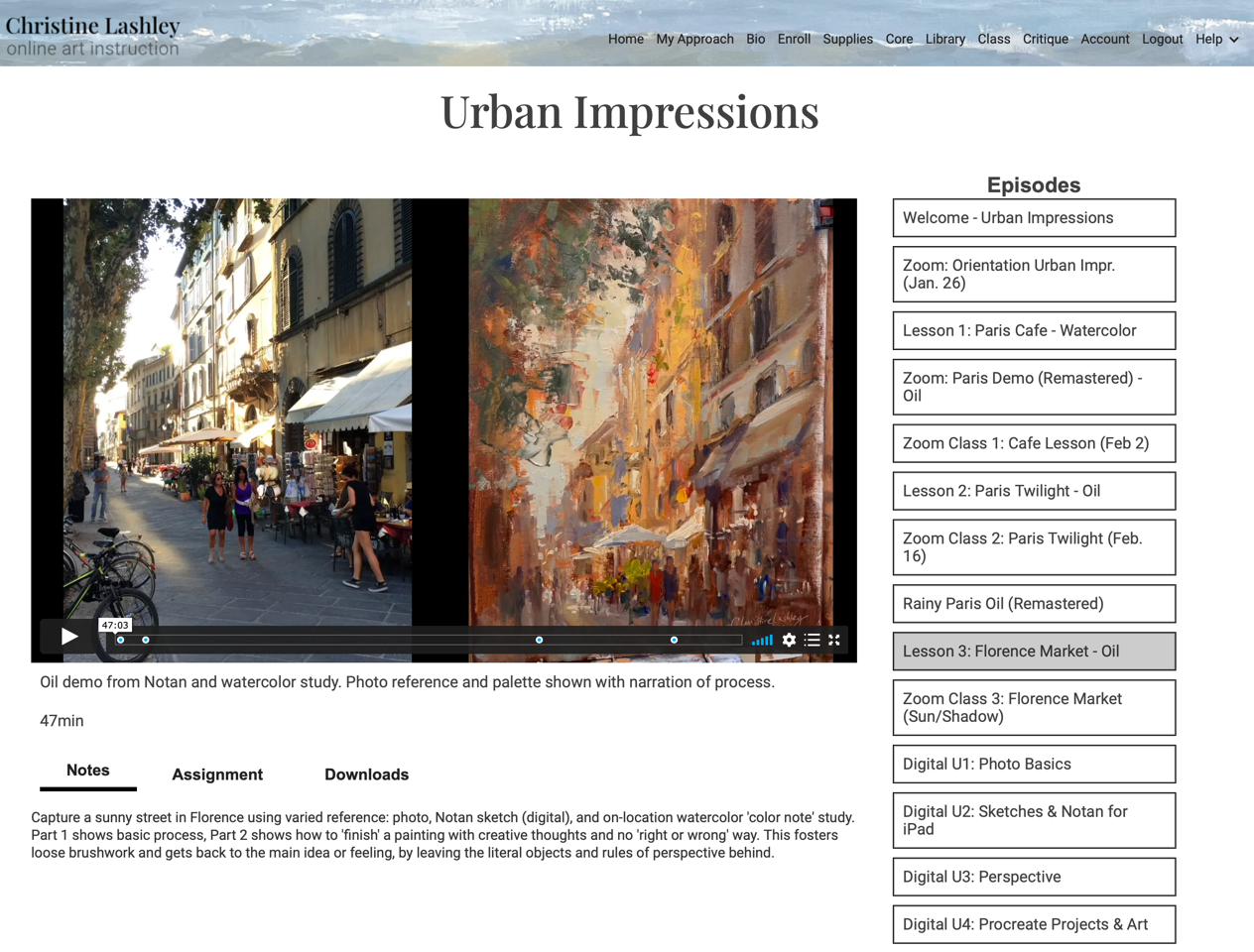Expand the Help menu chevron
The height and width of the screenshot is (952, 1254).
1234,40
